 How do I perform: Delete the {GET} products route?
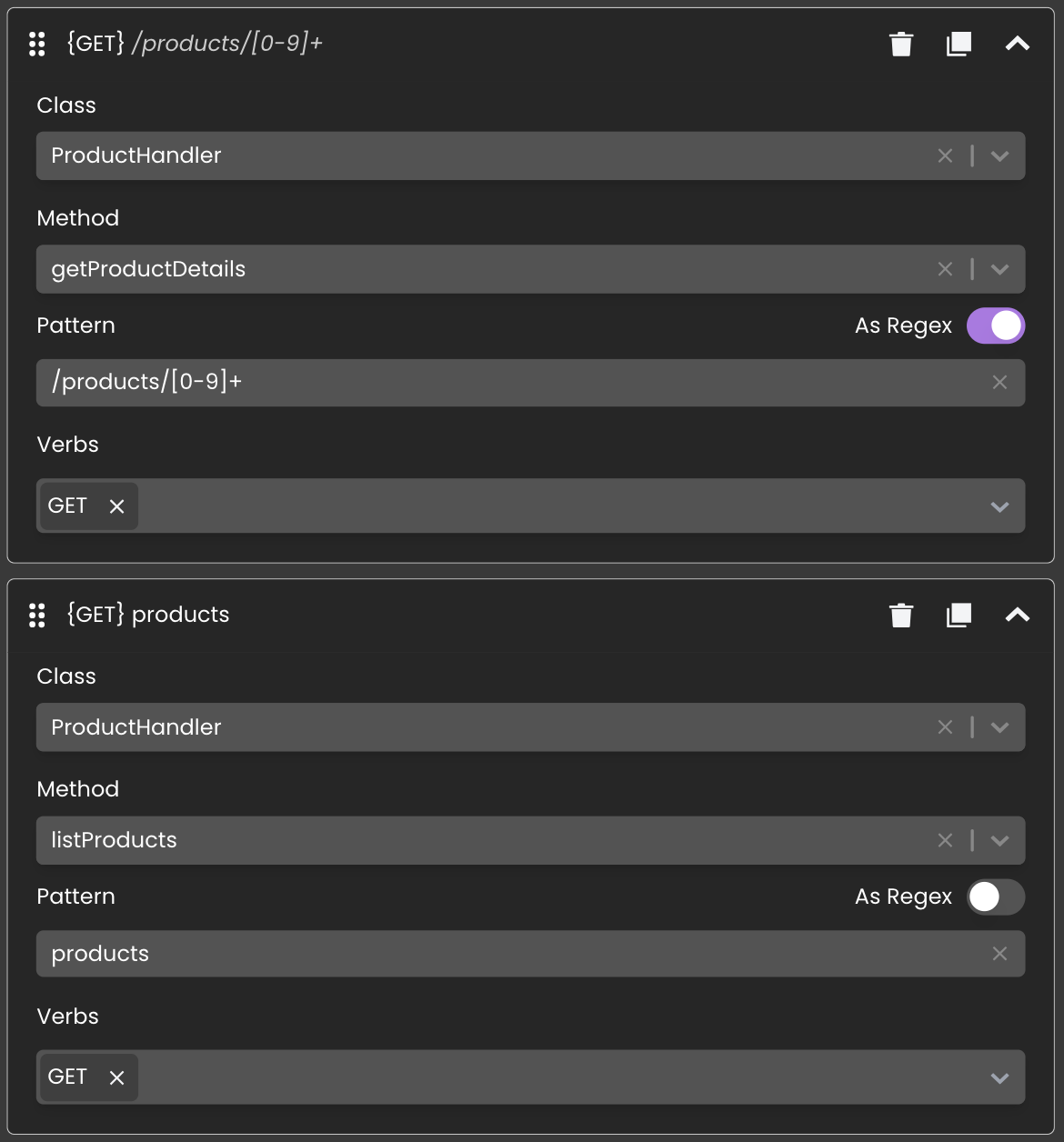[x=901, y=616]
